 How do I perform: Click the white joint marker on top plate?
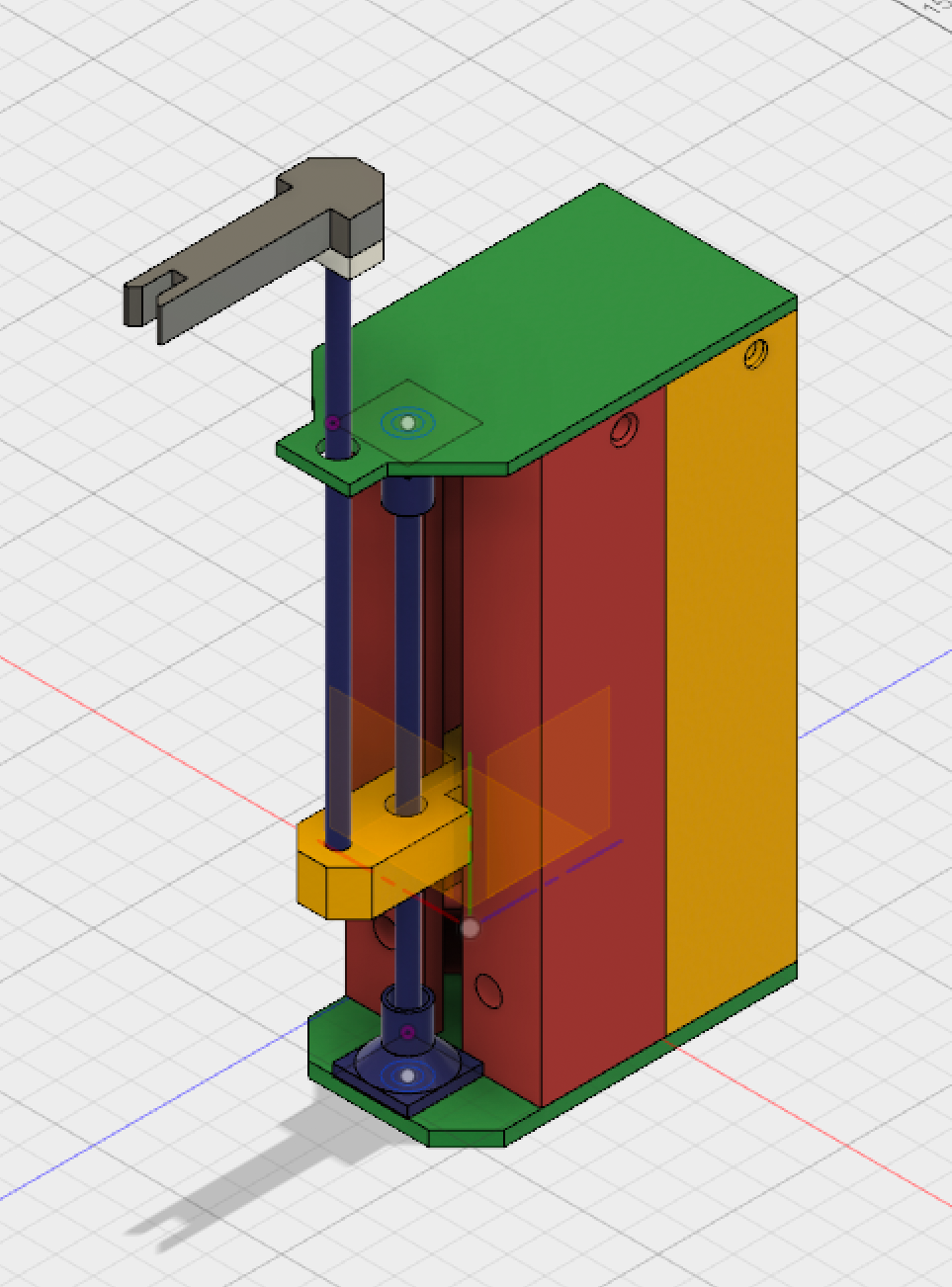407,423
